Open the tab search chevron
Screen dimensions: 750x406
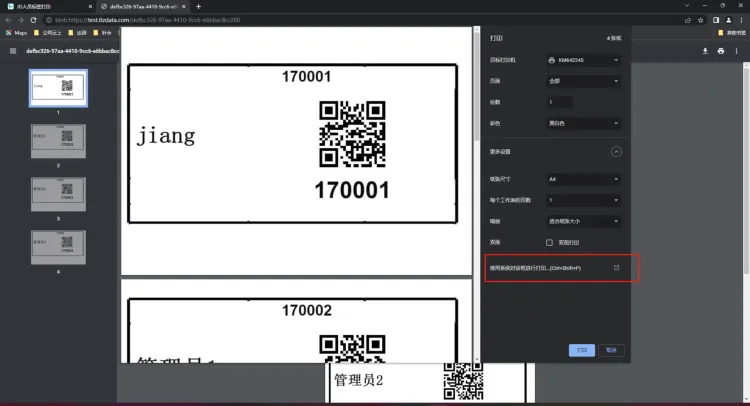(x=687, y=6)
